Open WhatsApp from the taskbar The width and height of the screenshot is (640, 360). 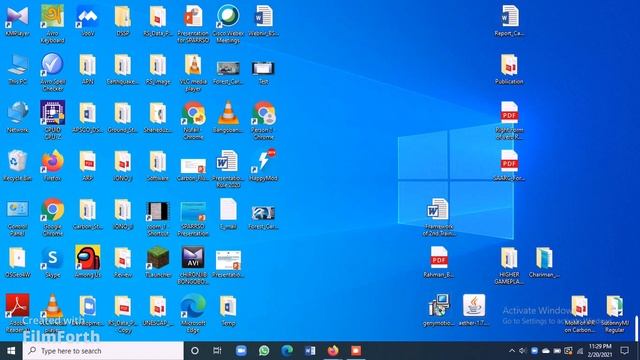[x=264, y=351]
